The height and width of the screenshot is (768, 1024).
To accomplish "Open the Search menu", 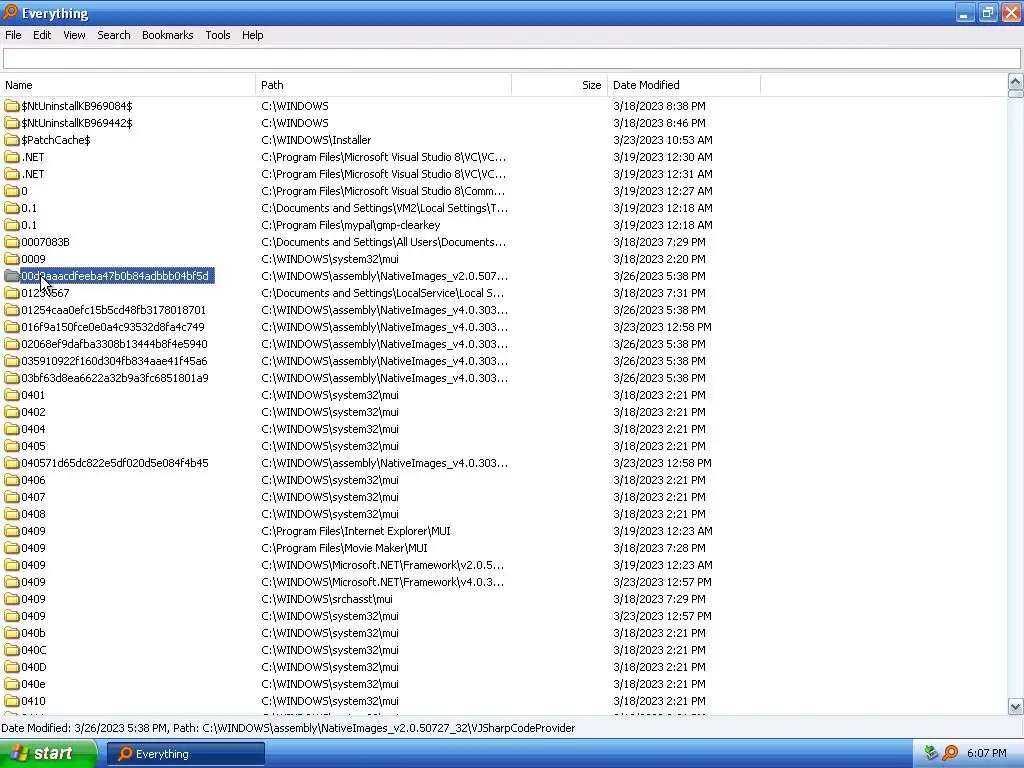I will point(114,35).
